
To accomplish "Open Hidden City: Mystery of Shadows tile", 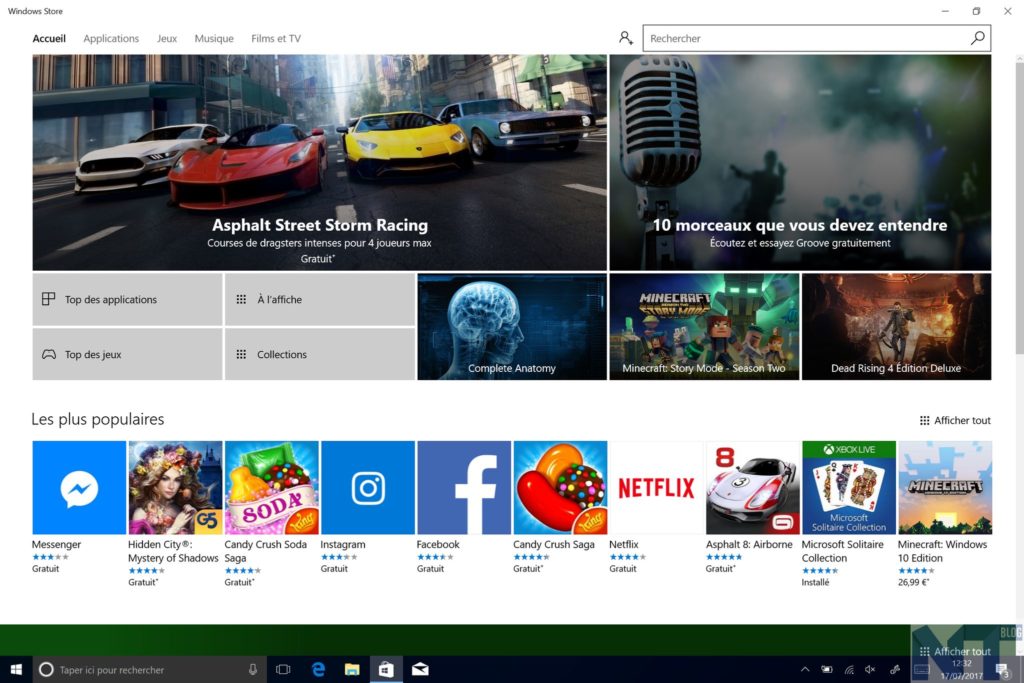I will click(175, 488).
